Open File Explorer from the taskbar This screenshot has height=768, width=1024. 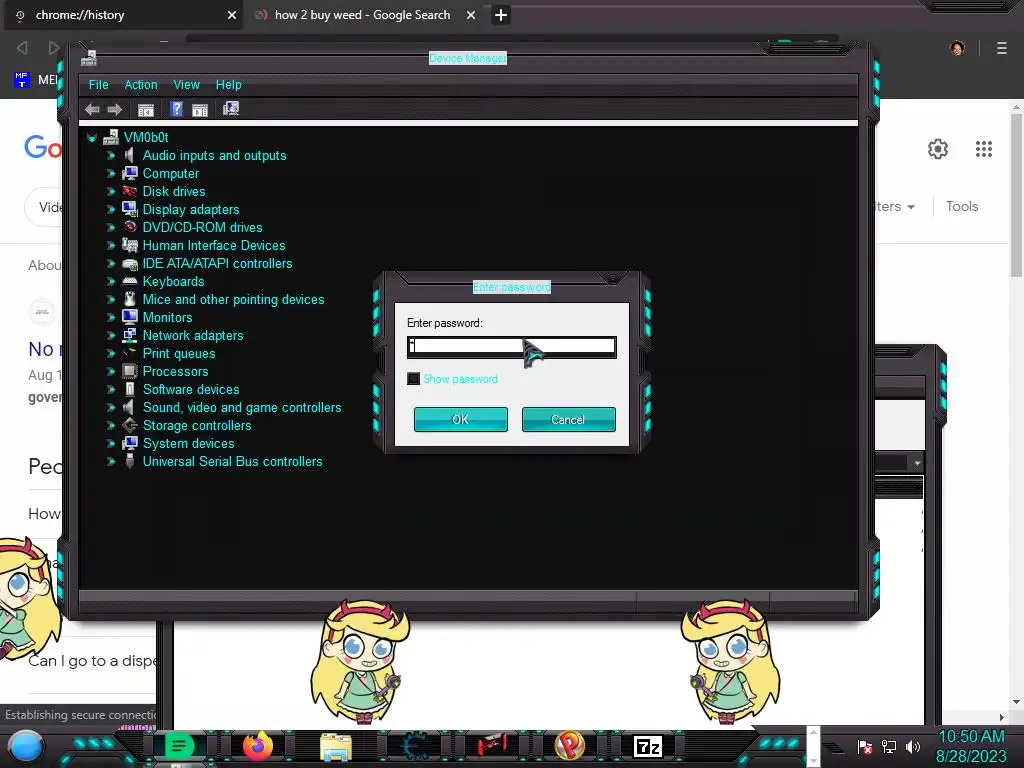[x=336, y=747]
